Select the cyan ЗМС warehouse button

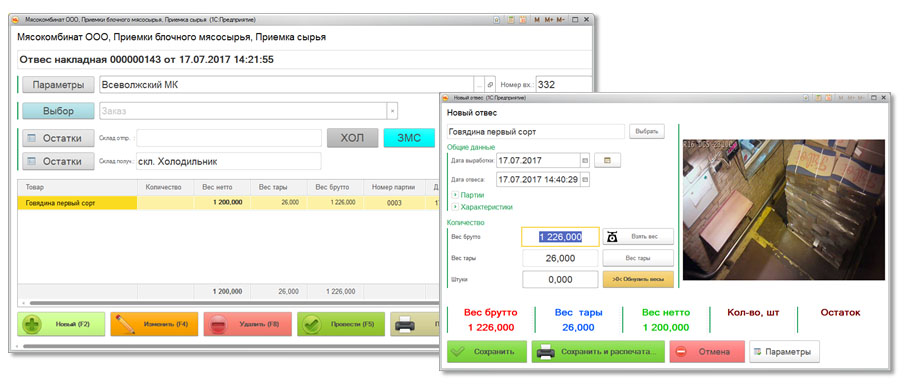click(x=409, y=138)
